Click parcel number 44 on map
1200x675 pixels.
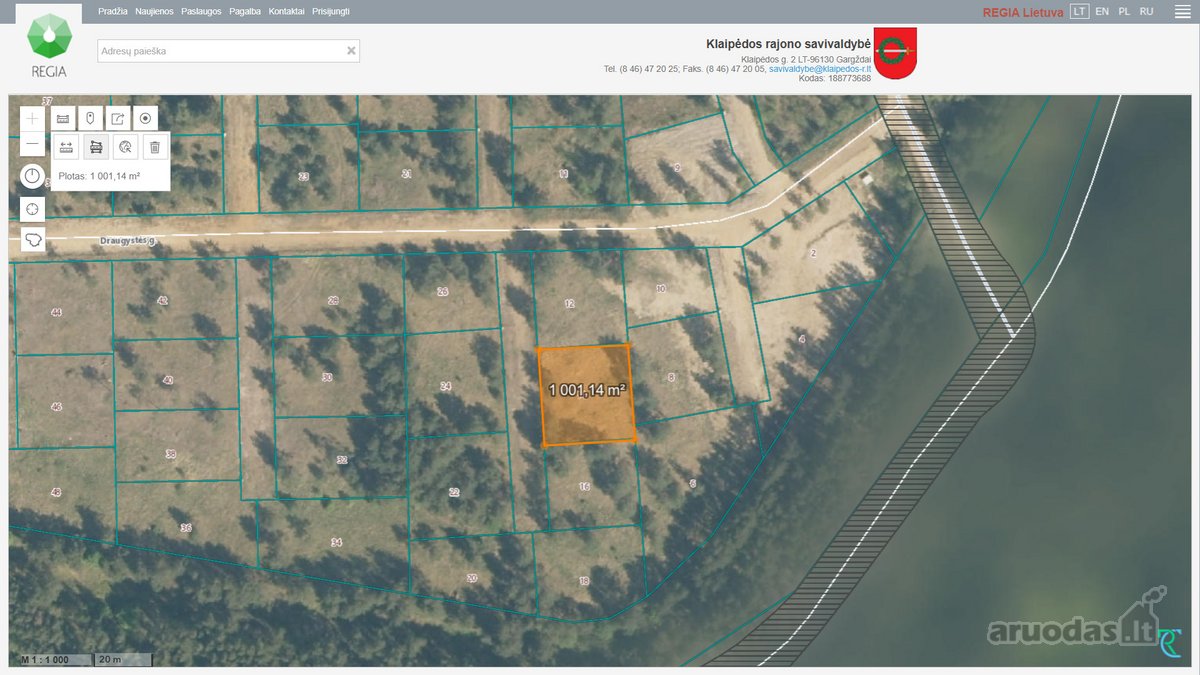(56, 313)
